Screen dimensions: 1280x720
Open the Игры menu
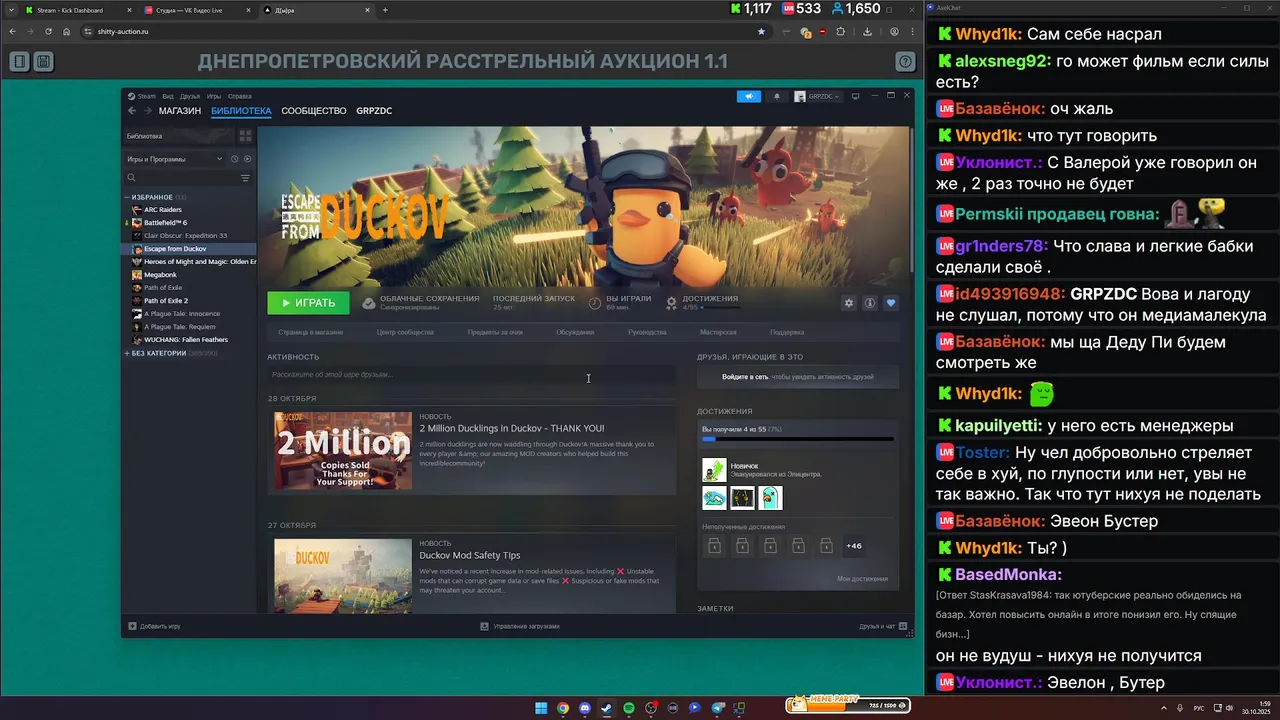click(x=214, y=96)
